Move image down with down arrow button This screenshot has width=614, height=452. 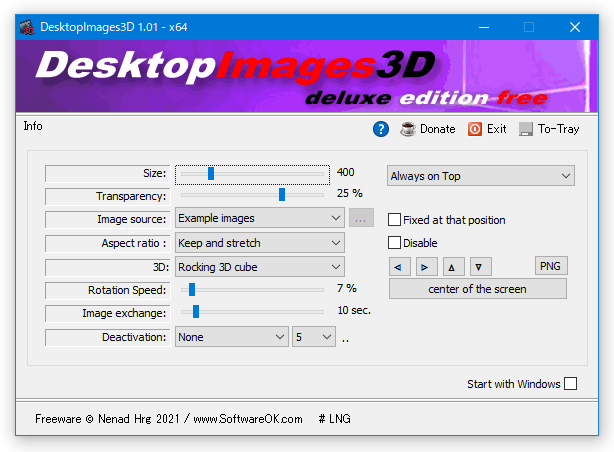tap(480, 267)
